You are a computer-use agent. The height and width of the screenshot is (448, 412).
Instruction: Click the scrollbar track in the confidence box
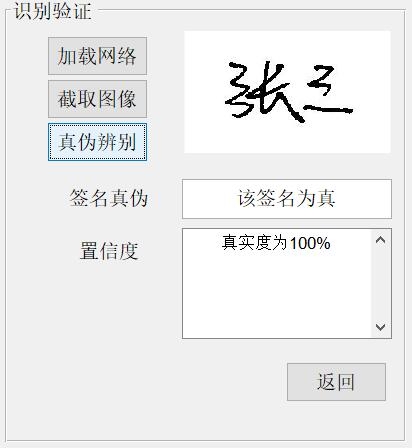coord(381,283)
